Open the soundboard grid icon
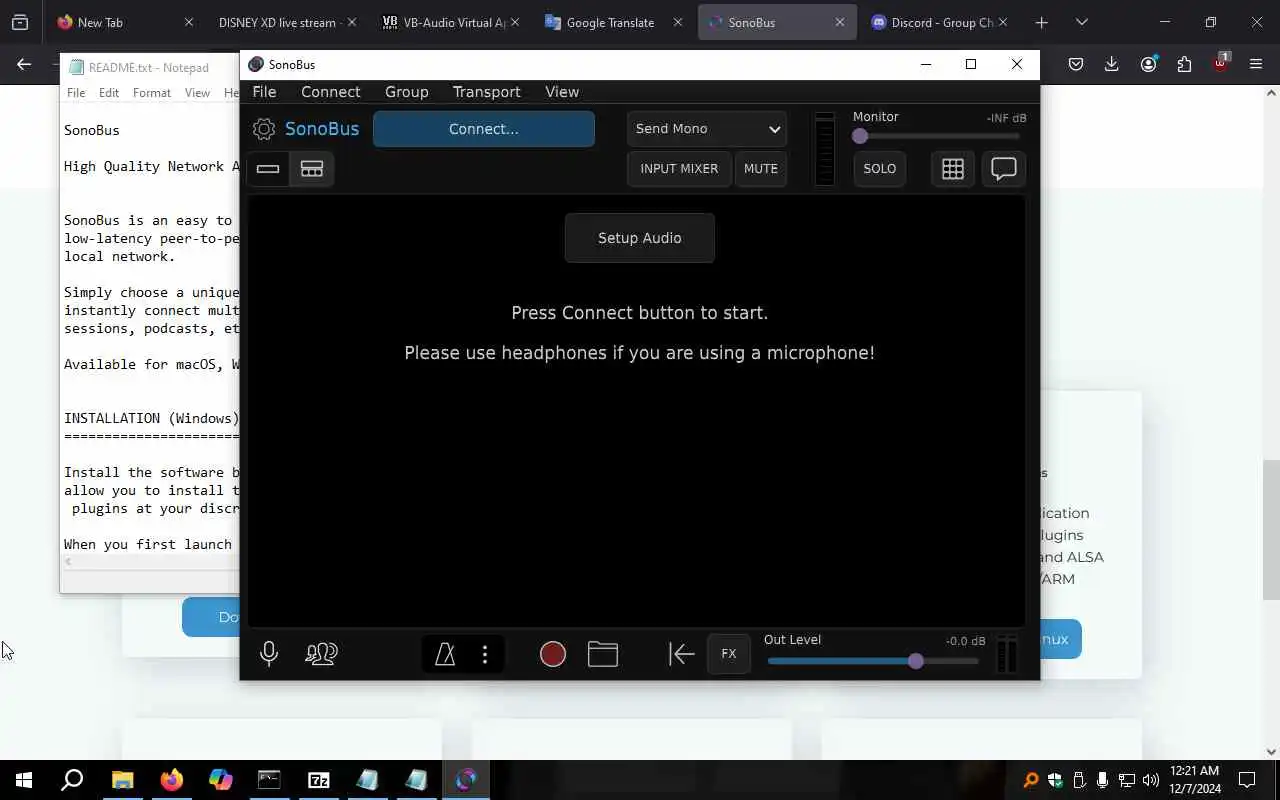1280x800 pixels. click(953, 169)
